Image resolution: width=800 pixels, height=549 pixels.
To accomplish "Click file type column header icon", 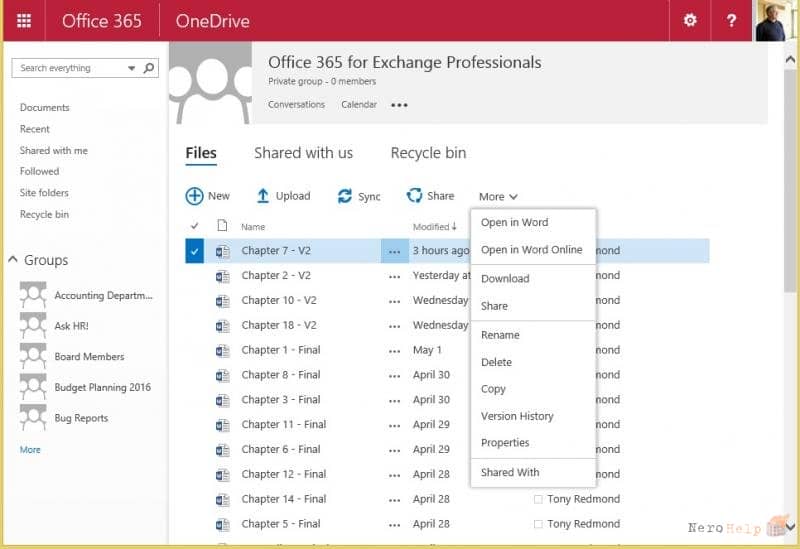I will click(222, 226).
